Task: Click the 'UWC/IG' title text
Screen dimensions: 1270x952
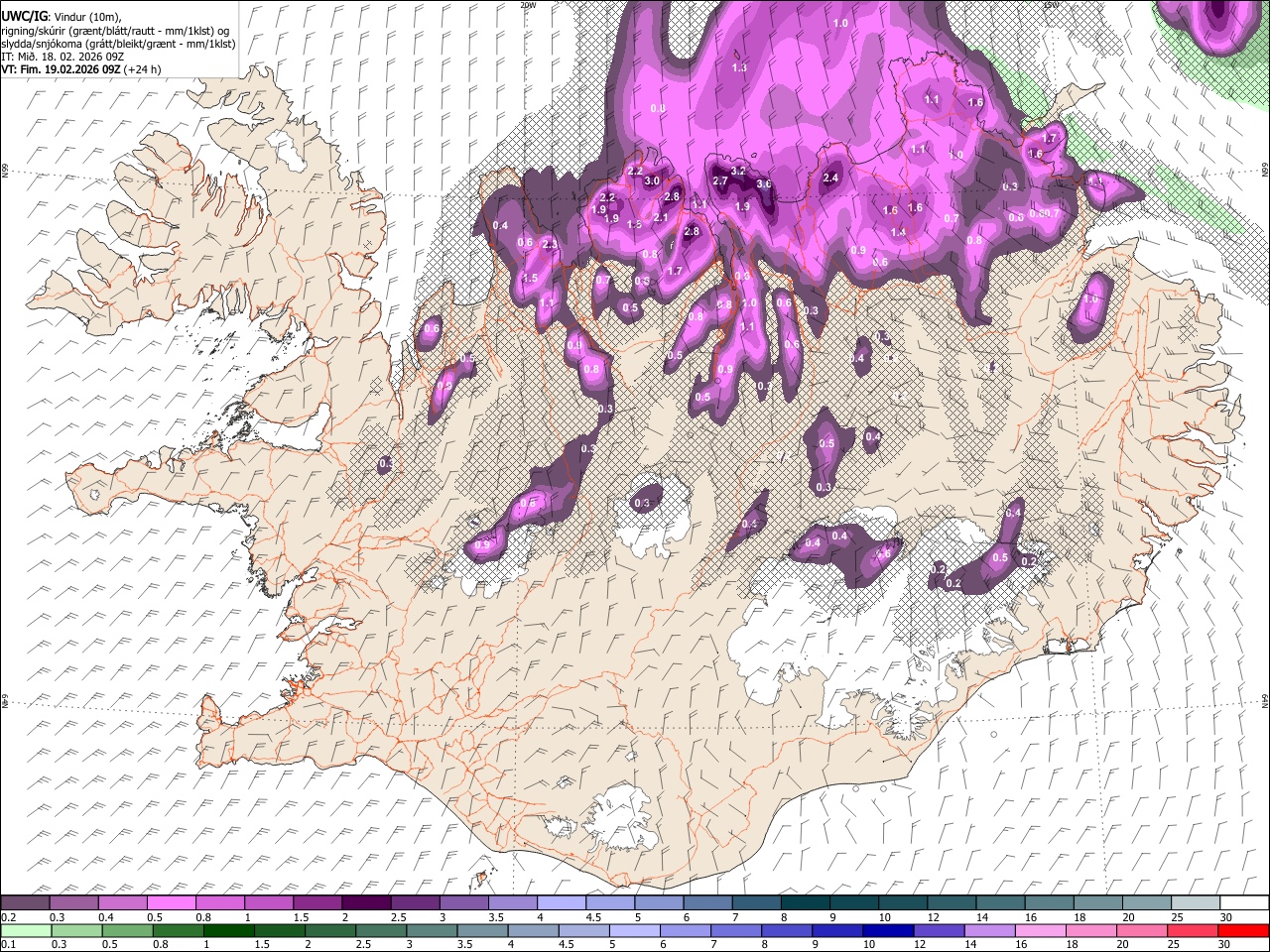Action: (x=24, y=16)
